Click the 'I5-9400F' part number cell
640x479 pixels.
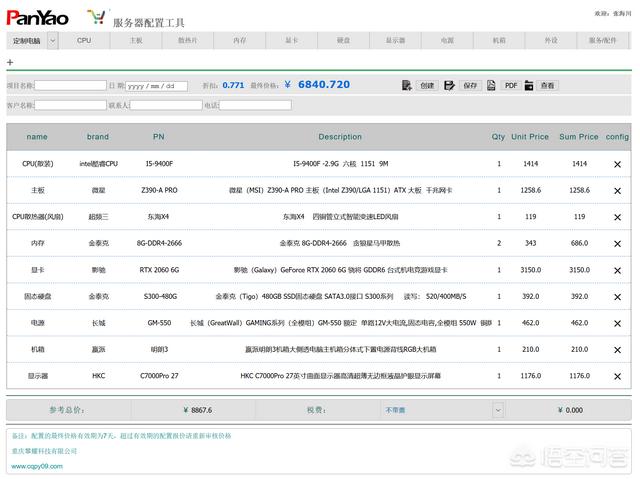[x=159, y=164]
